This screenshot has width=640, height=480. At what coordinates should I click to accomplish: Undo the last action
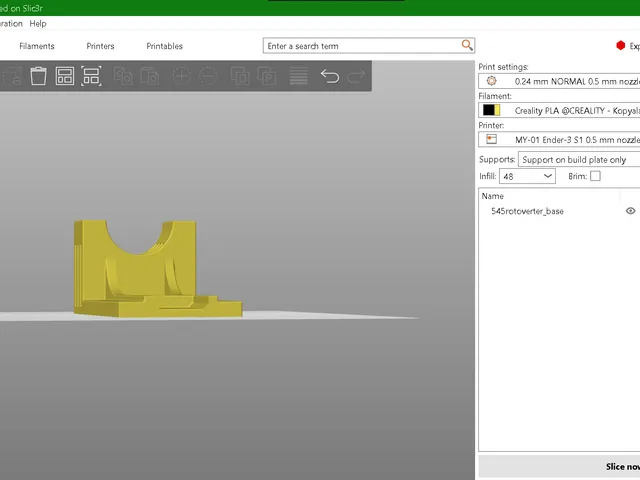(330, 76)
